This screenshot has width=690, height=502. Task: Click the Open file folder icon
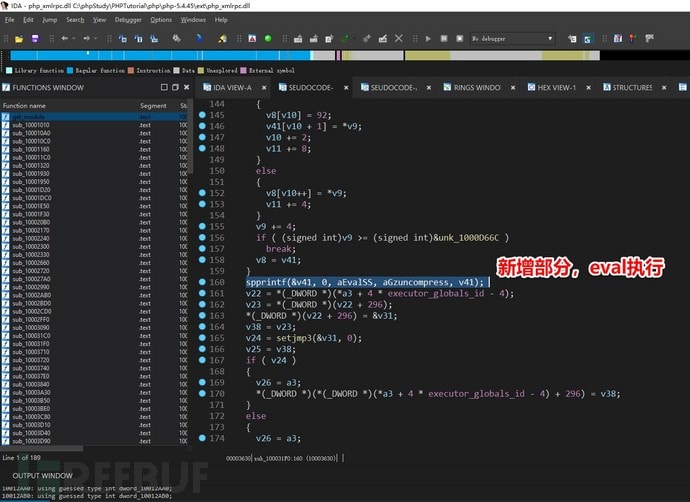tap(18, 39)
